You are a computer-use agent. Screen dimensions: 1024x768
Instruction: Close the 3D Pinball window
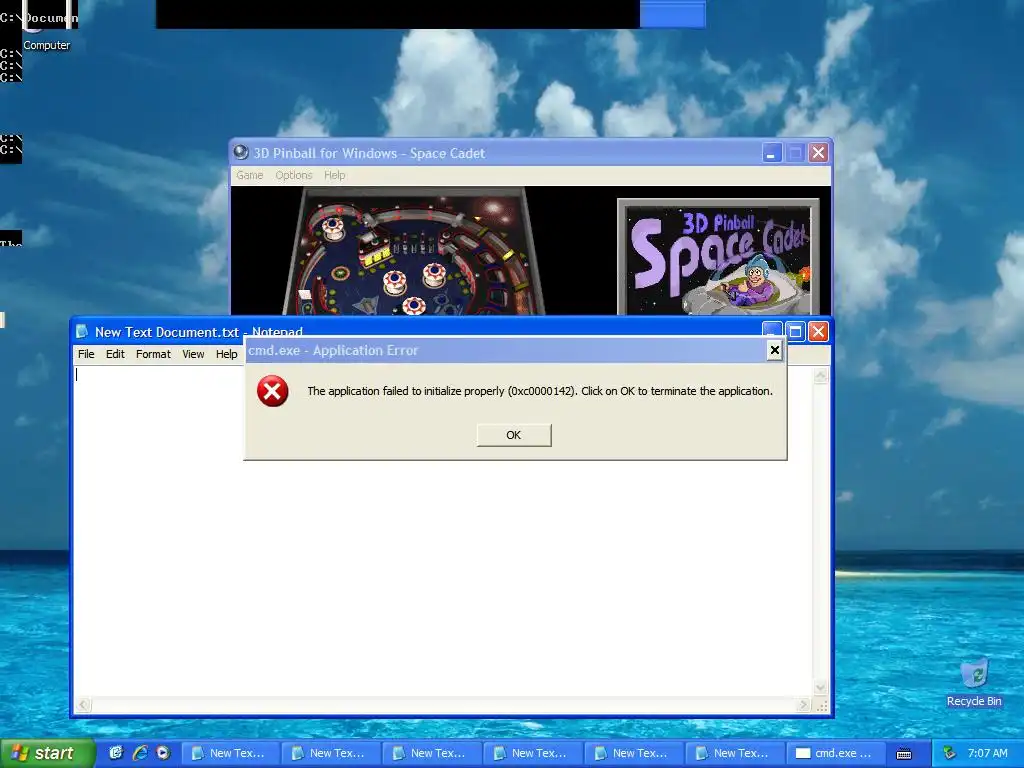[818, 153]
